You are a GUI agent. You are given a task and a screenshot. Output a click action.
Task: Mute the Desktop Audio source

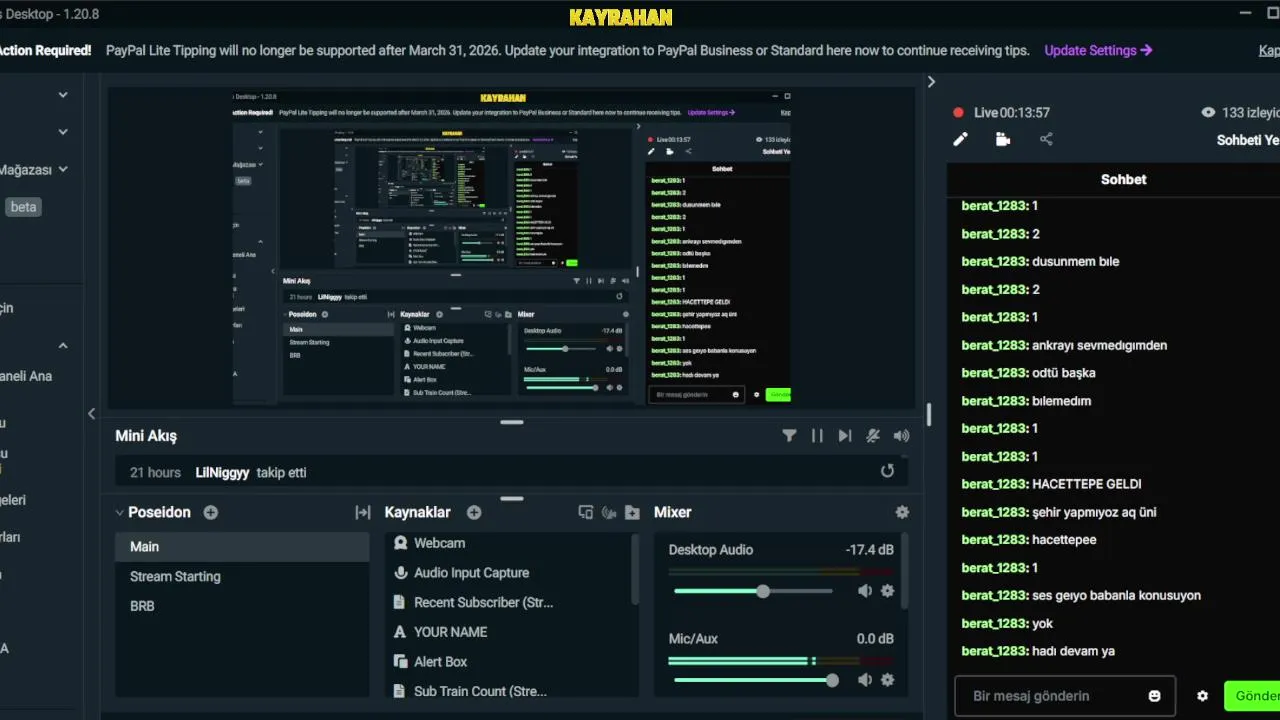865,591
